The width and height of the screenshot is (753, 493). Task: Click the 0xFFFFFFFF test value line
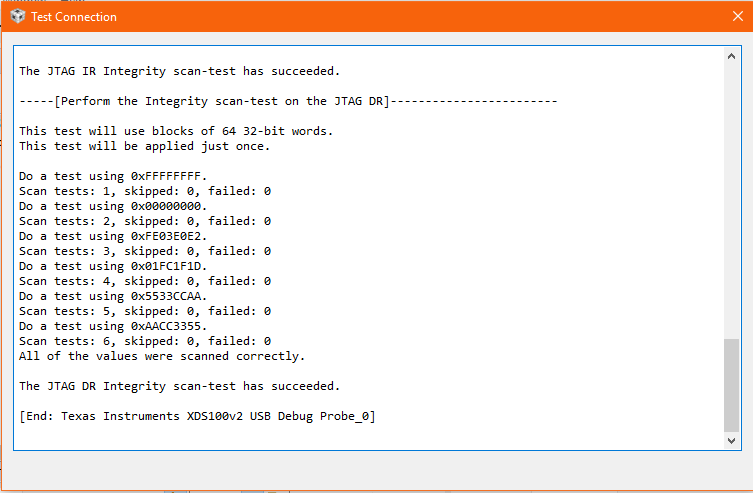113,176
